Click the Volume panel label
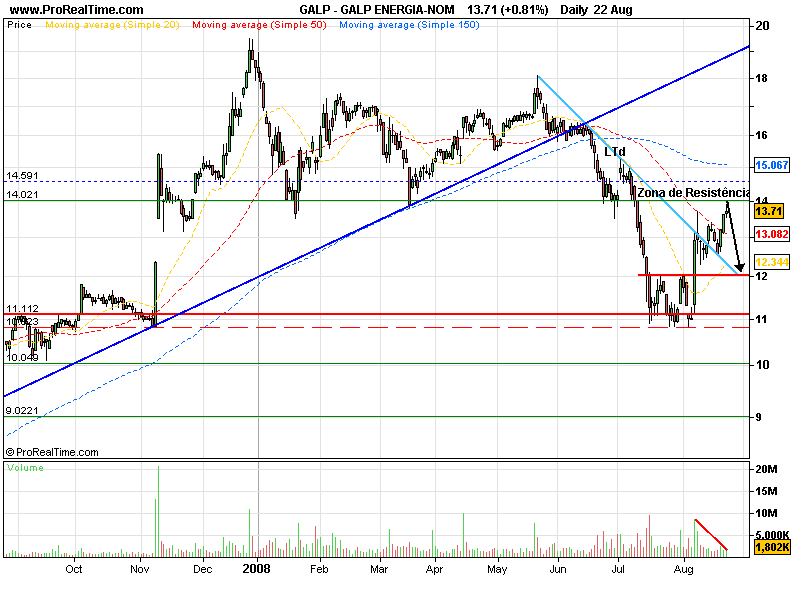This screenshot has height=600, width=800. point(26,468)
